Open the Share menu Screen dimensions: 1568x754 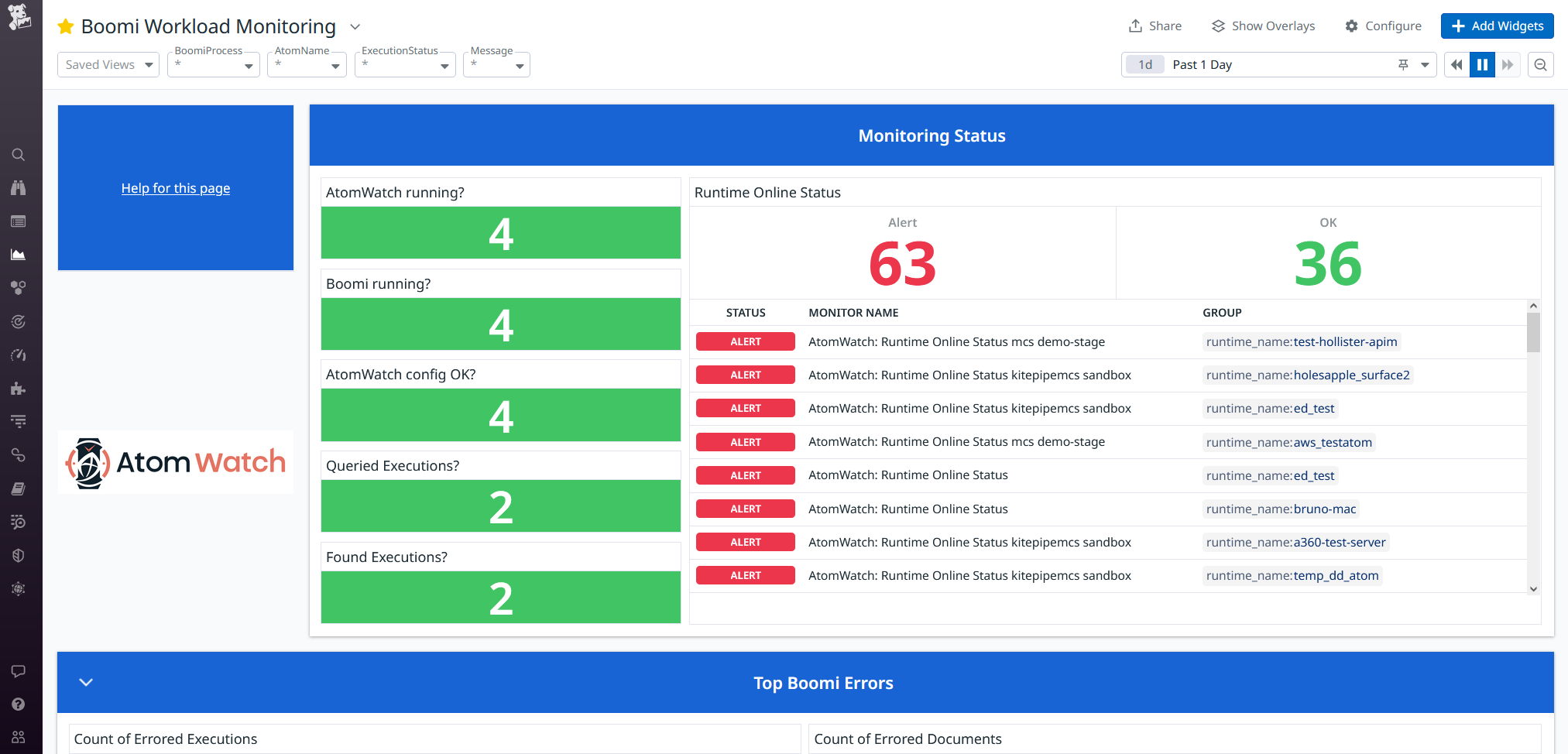coord(1155,26)
